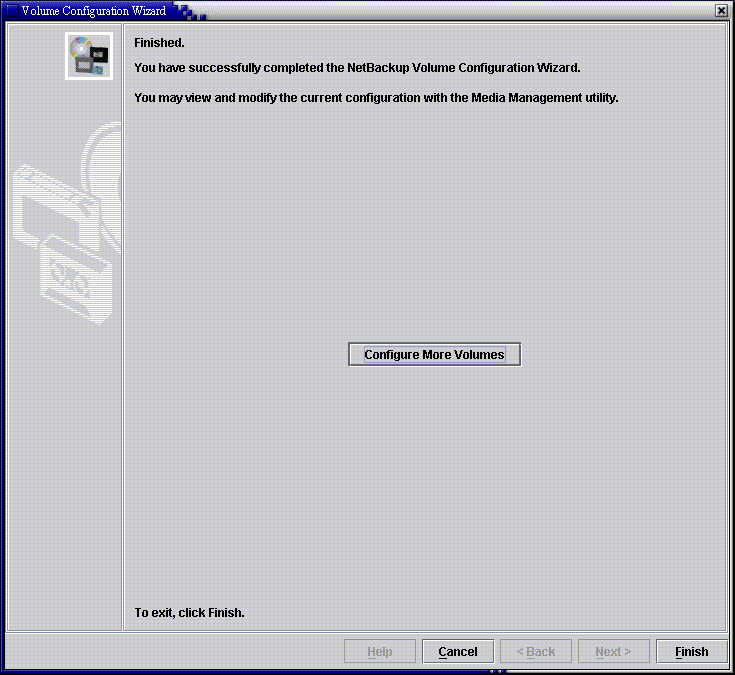This screenshot has height=675, width=735.
Task: Click the greyed-out Back button
Action: tap(536, 652)
